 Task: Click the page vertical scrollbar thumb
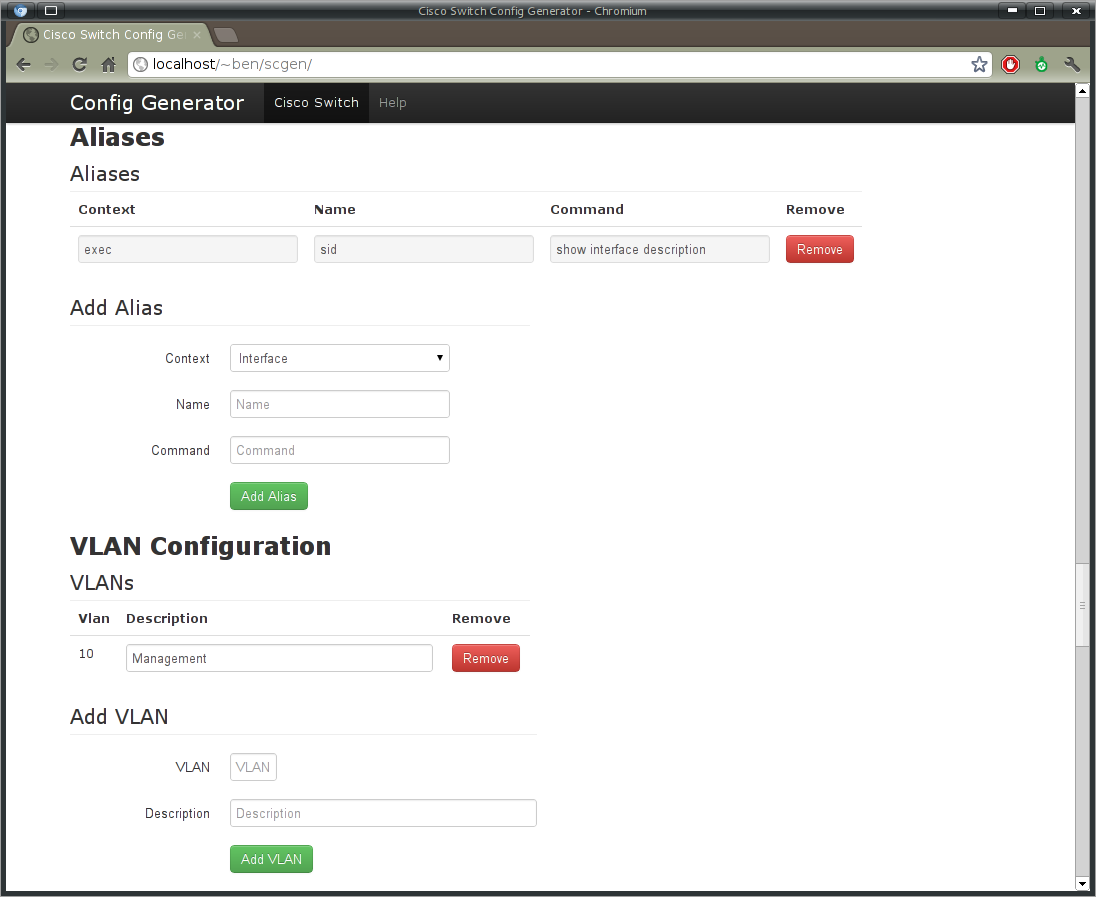pyautogui.click(x=1081, y=605)
